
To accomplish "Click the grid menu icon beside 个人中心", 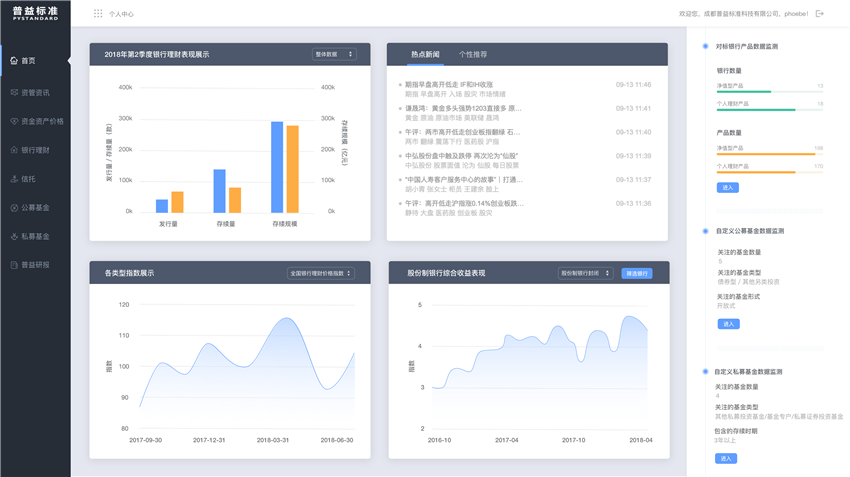I will [x=98, y=14].
